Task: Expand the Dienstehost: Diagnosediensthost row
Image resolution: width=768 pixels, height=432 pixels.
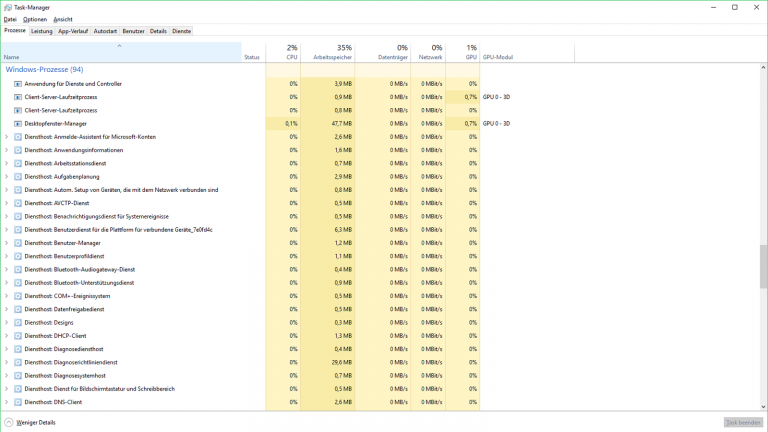Action: point(6,349)
